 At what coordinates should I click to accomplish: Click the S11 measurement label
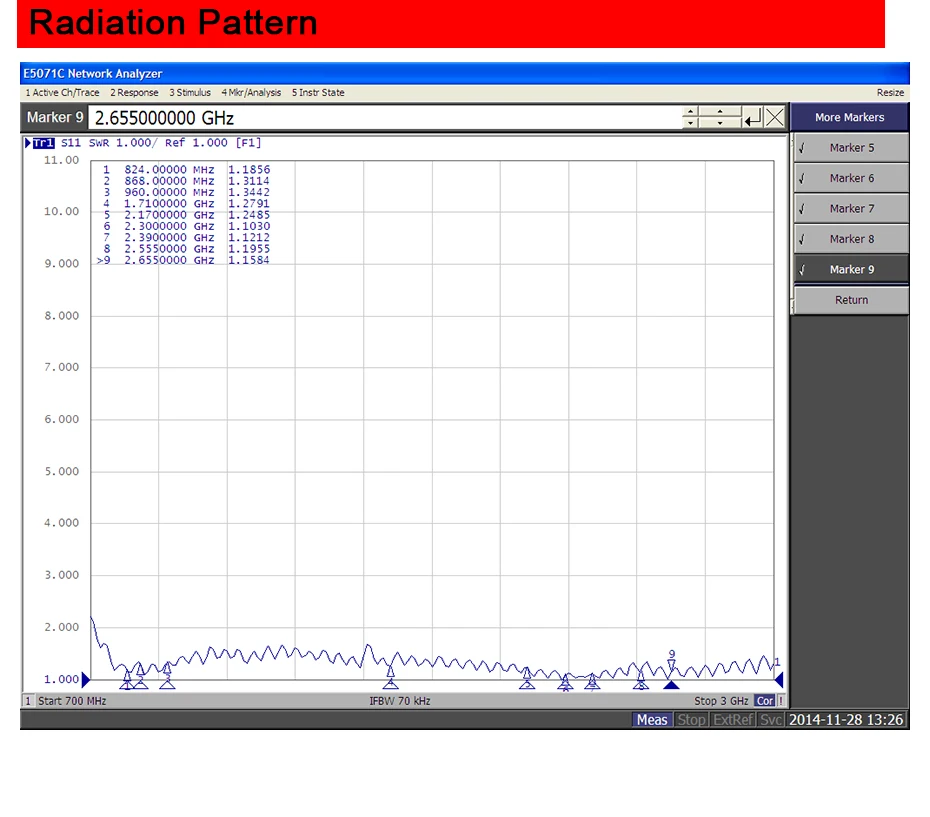[x=71, y=142]
